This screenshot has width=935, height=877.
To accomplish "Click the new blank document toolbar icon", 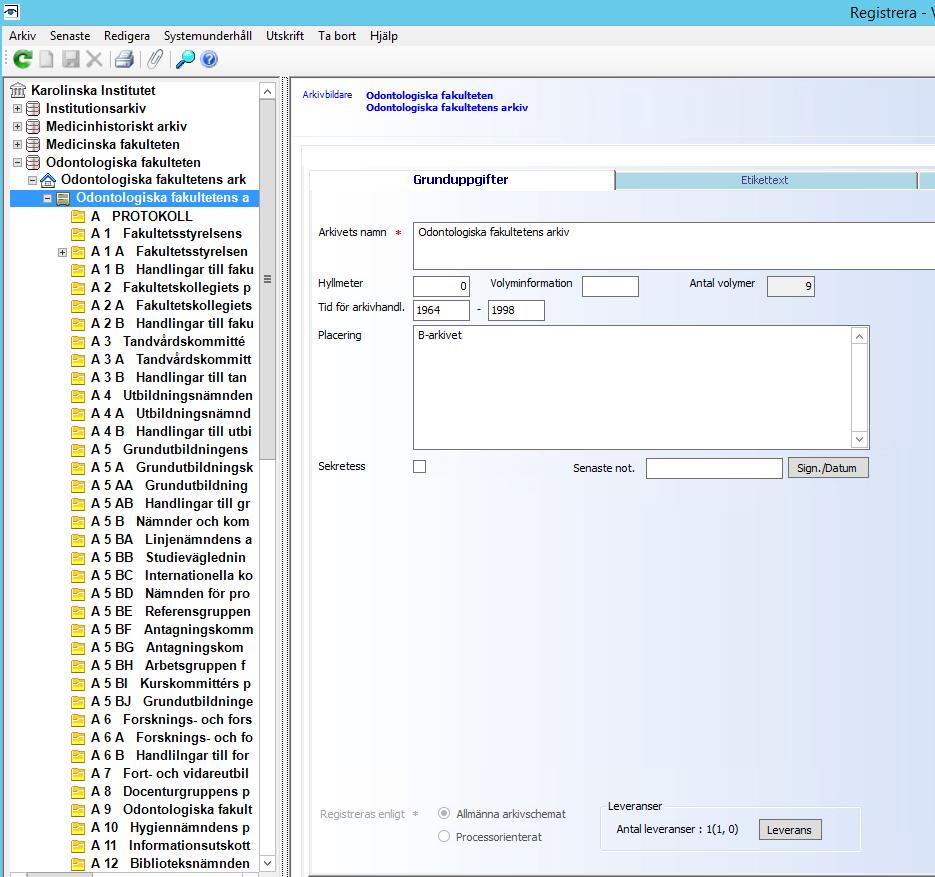I will pyautogui.click(x=47, y=59).
